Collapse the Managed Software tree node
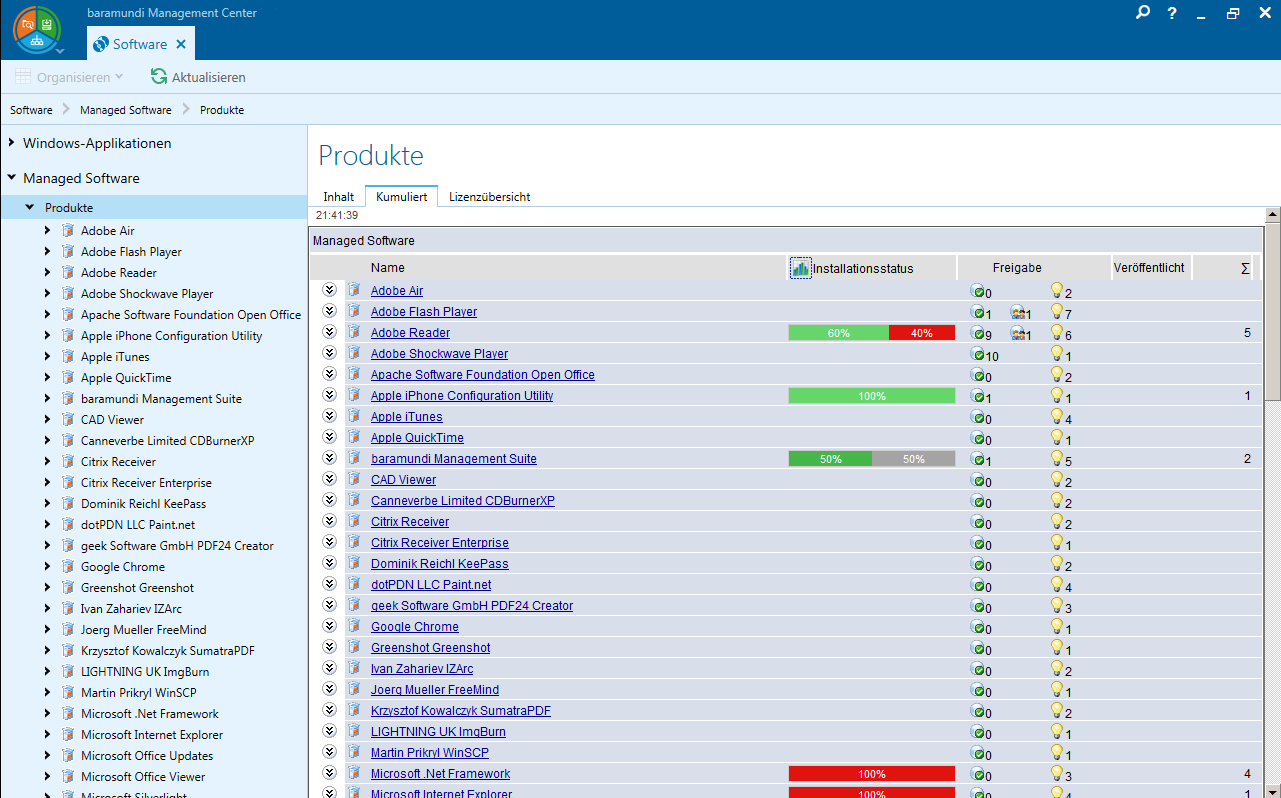 coord(11,178)
